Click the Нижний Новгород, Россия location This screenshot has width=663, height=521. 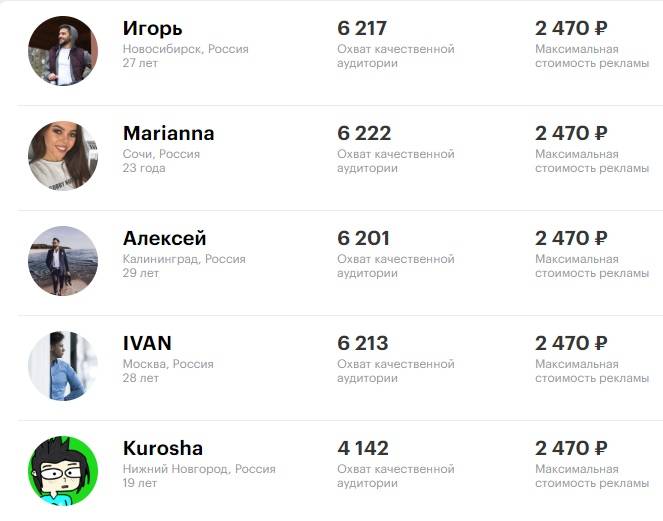(x=199, y=469)
